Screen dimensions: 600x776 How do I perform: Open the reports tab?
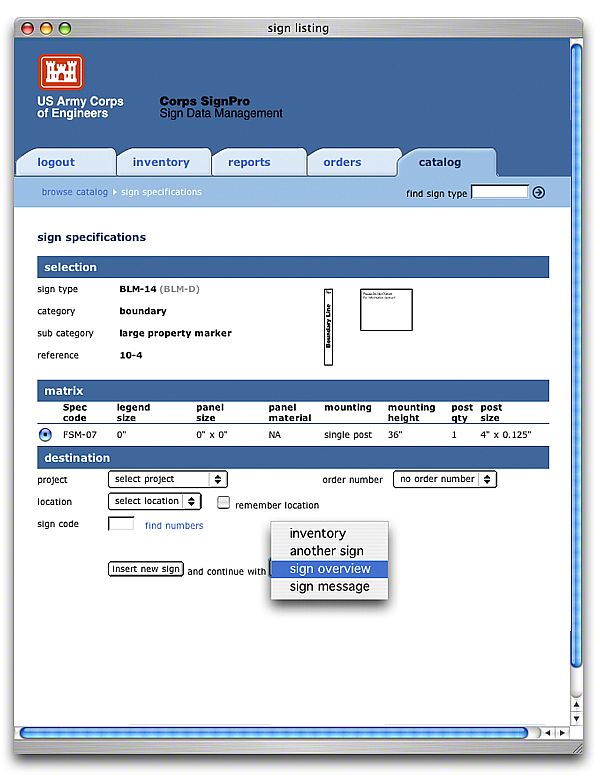point(249,162)
